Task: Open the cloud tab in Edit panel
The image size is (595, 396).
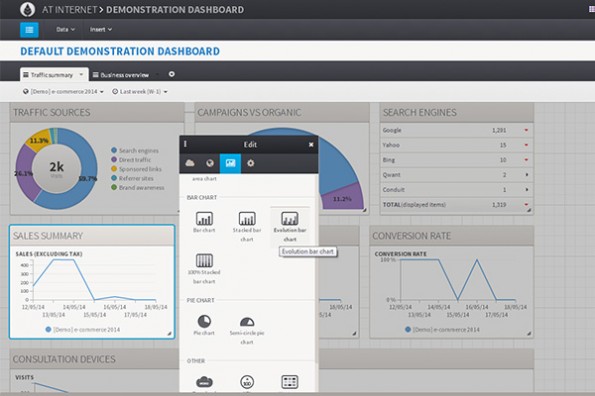Action: [190, 163]
